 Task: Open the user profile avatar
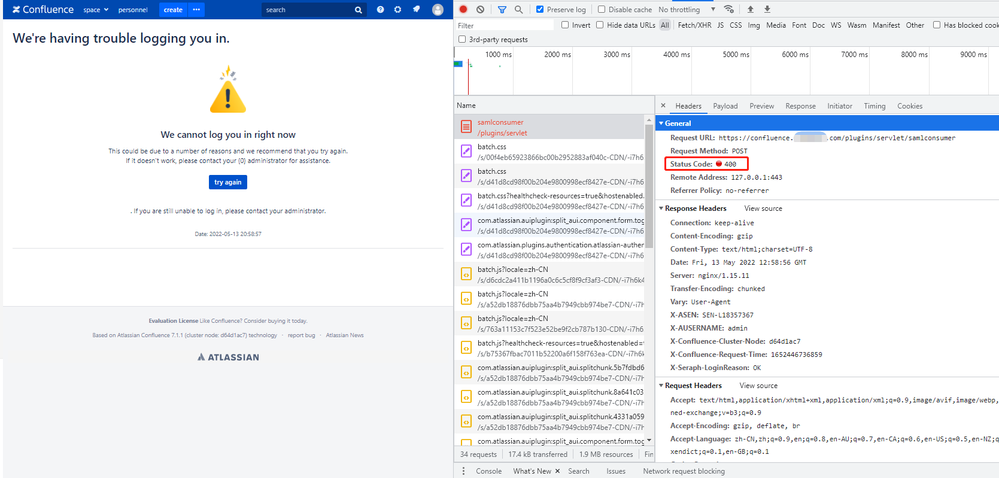pyautogui.click(x=438, y=10)
